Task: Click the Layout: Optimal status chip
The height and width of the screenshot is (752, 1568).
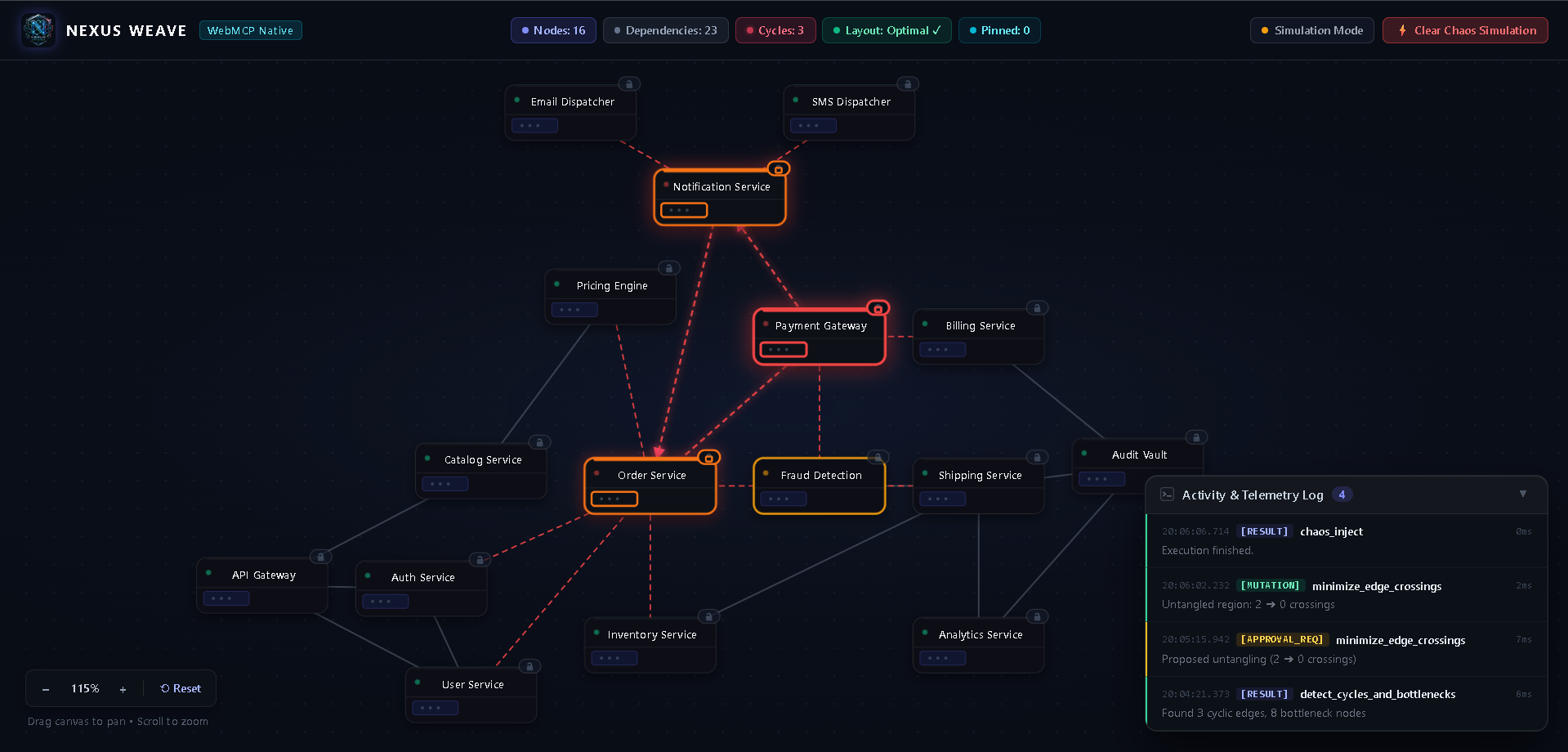Action: pyautogui.click(x=887, y=30)
